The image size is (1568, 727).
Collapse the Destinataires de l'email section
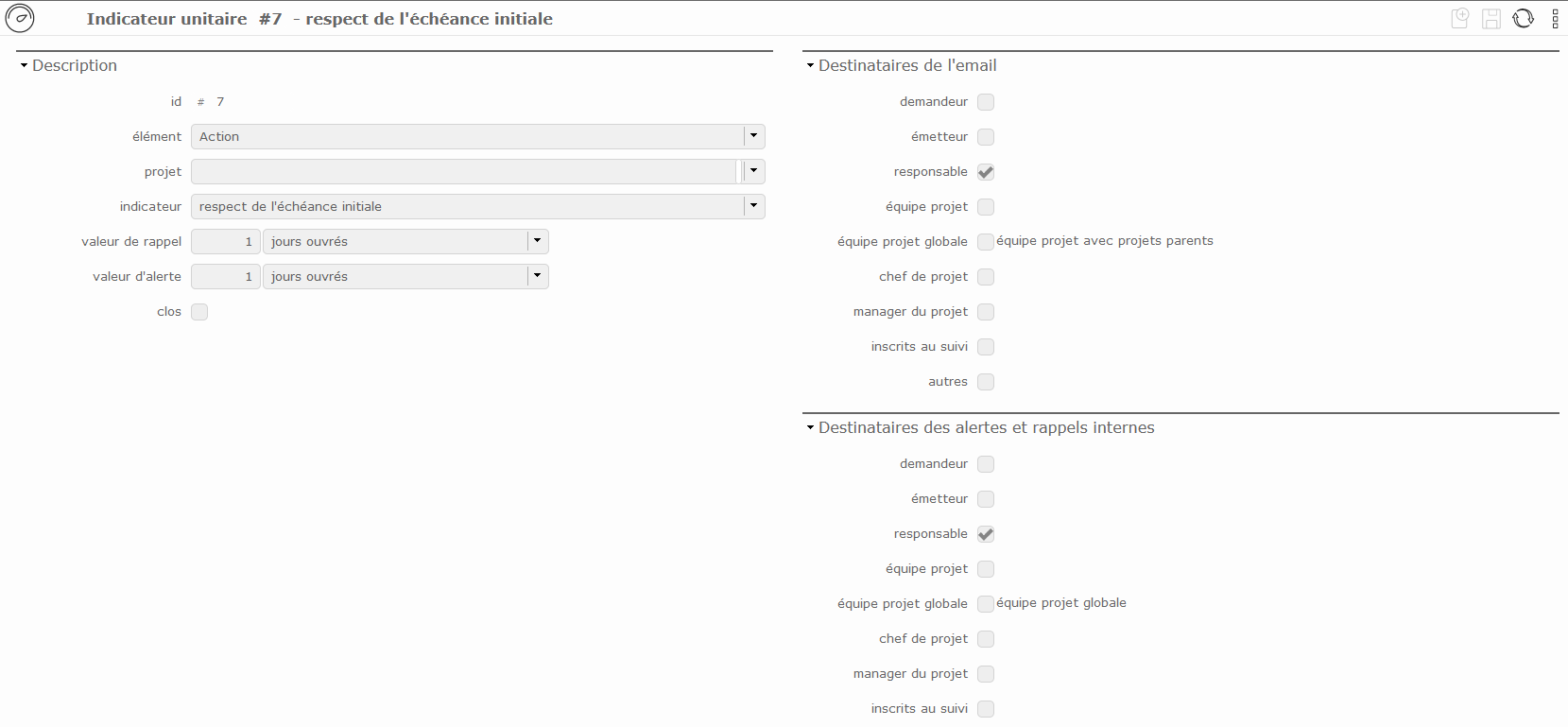[811, 66]
